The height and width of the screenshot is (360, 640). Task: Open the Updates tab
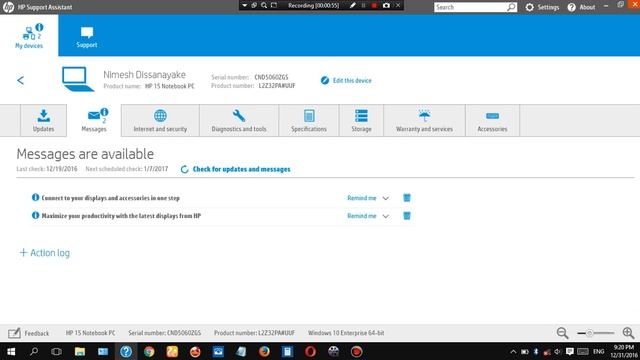[x=44, y=120]
